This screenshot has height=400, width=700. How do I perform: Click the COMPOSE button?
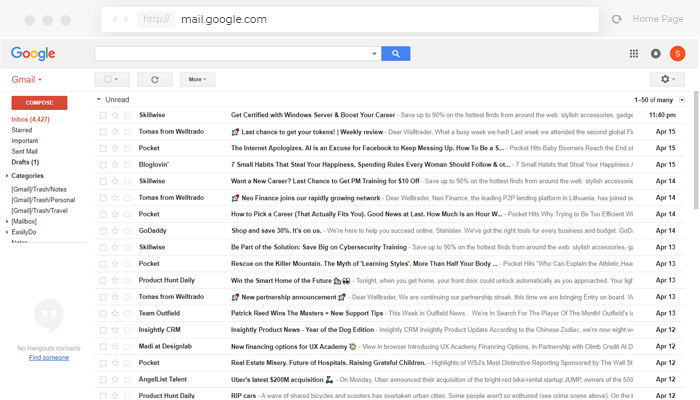point(39,103)
